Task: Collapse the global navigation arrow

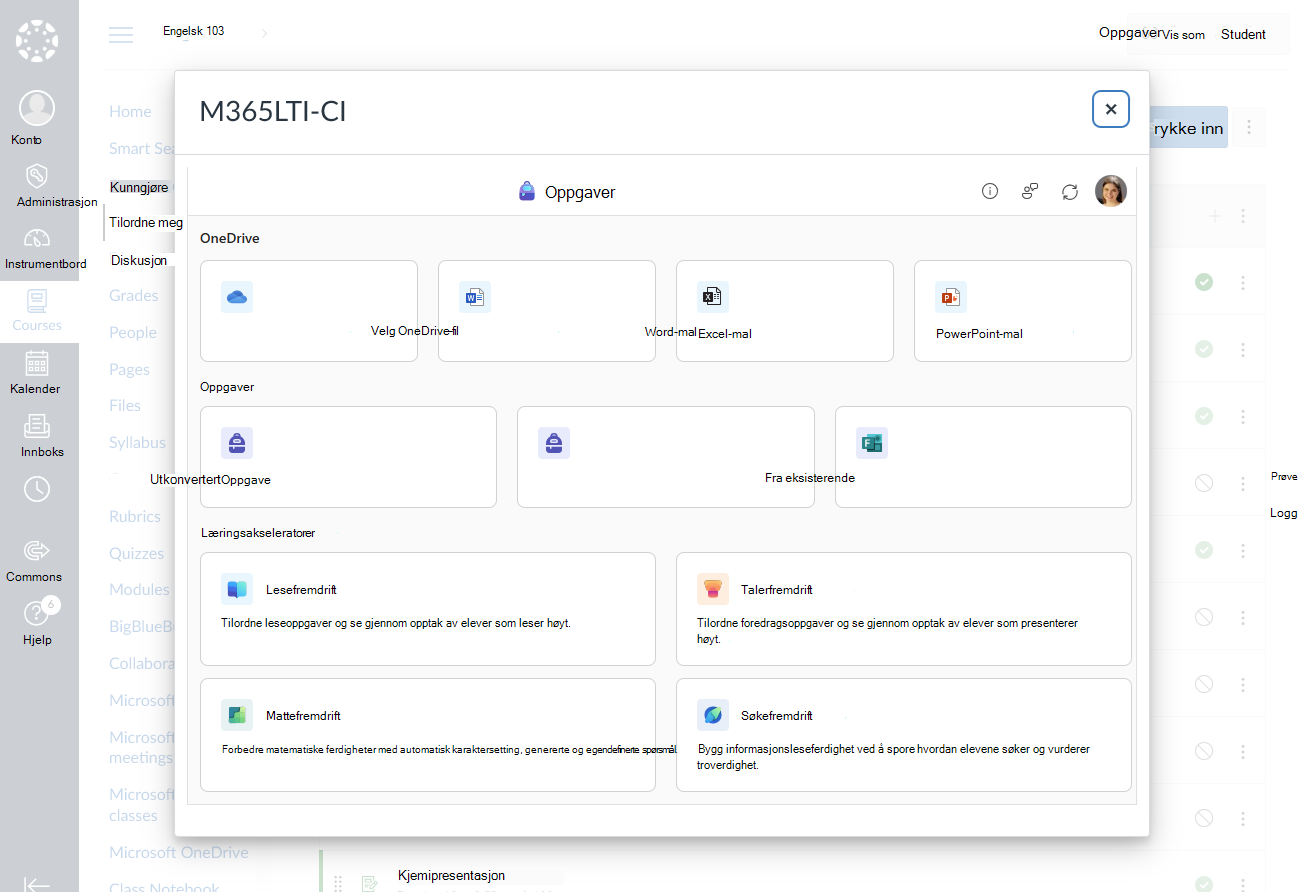Action: click(37, 883)
